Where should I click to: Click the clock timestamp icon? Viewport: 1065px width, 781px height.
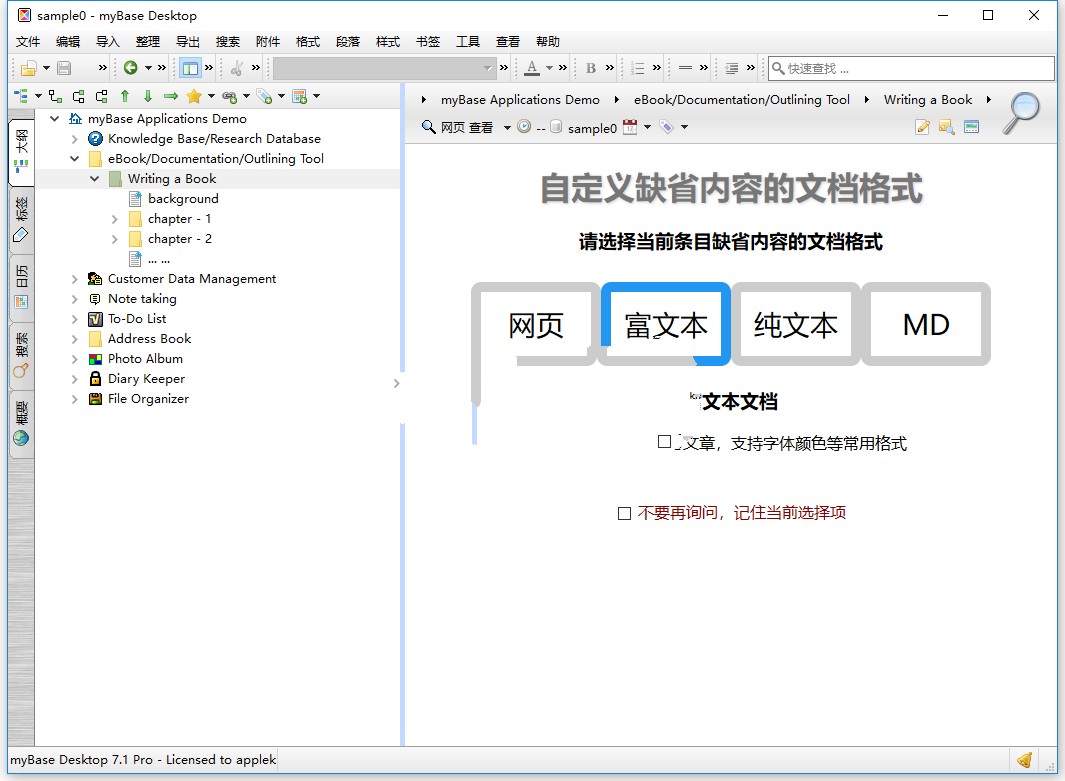coord(524,126)
